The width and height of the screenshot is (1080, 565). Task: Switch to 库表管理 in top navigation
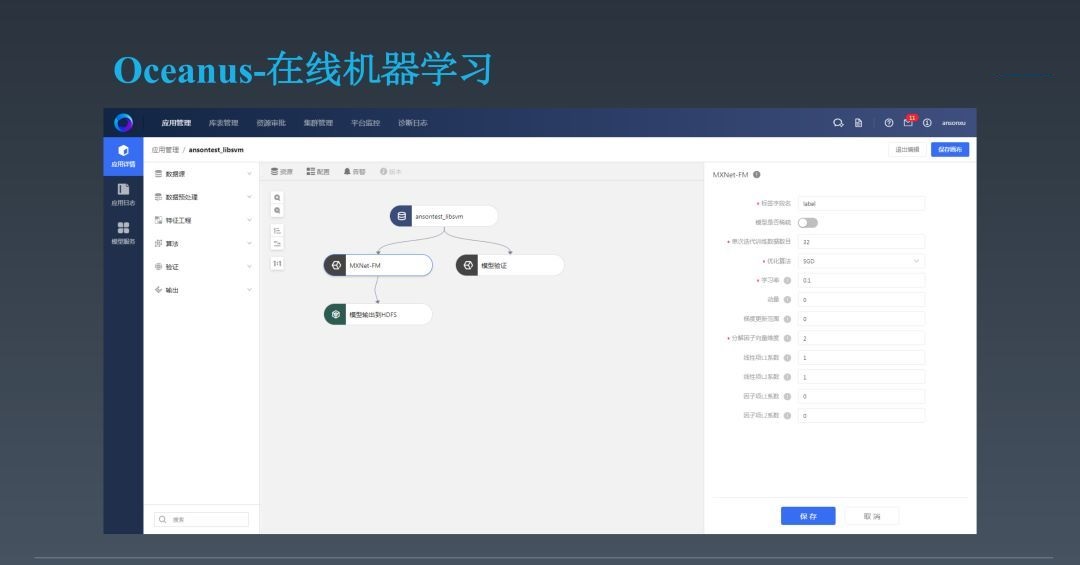(x=223, y=123)
